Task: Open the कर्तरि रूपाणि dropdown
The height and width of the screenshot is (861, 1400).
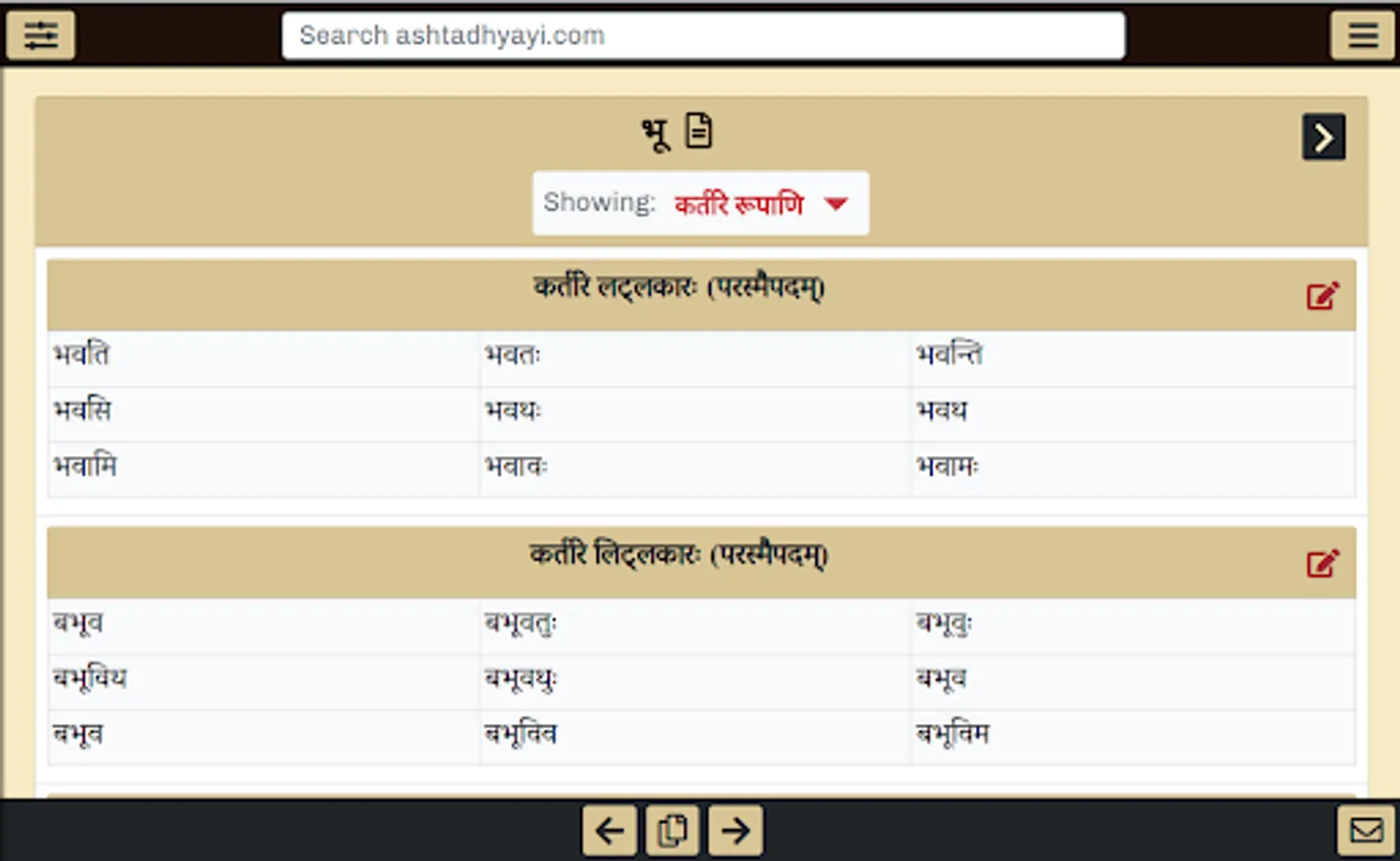Action: pos(742,203)
